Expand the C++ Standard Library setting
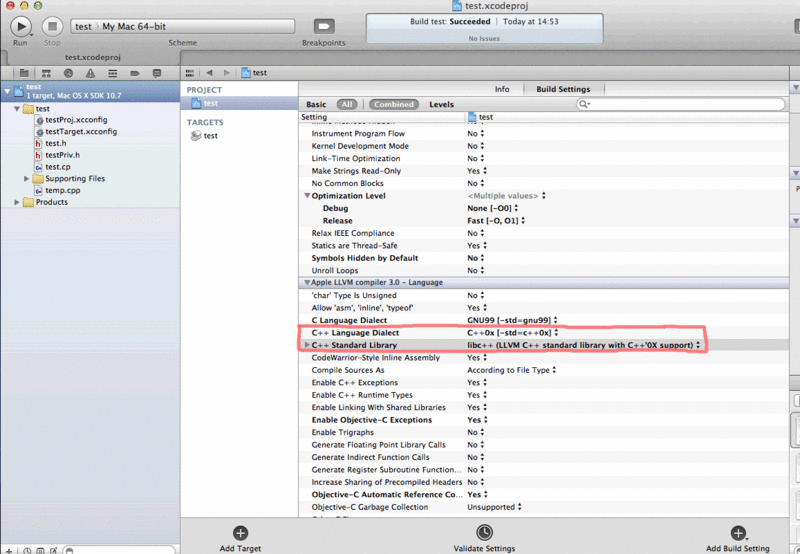Viewport: 800px width, 554px height. [307, 345]
